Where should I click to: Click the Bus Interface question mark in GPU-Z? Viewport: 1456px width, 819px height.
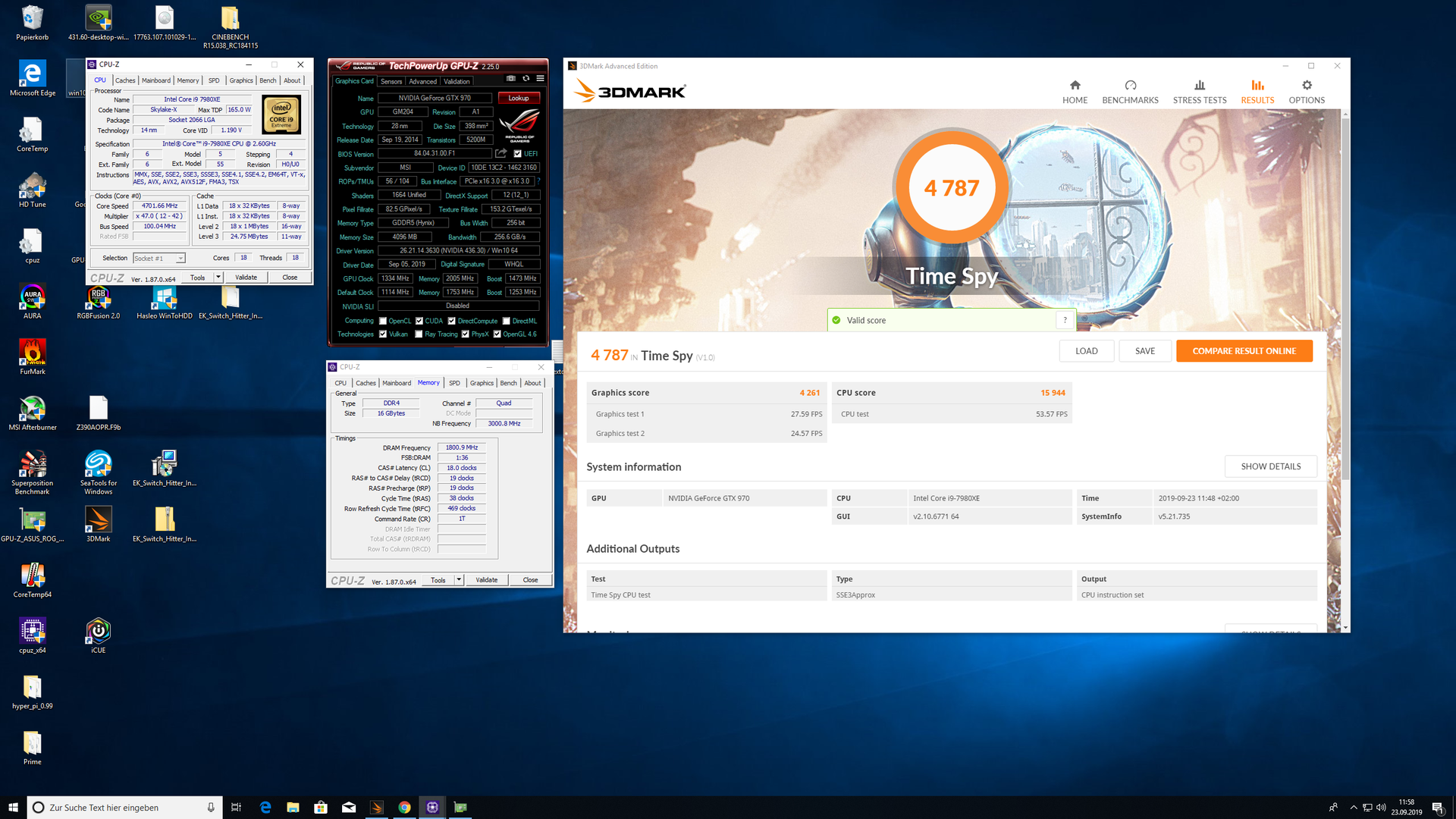(x=539, y=181)
